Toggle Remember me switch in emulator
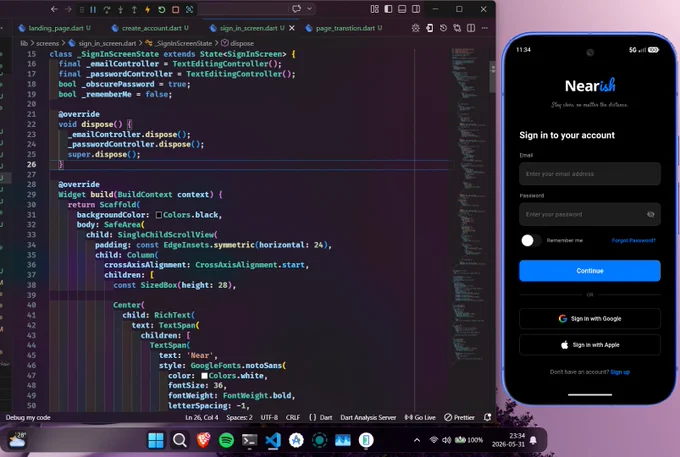The height and width of the screenshot is (457, 680). tap(531, 241)
